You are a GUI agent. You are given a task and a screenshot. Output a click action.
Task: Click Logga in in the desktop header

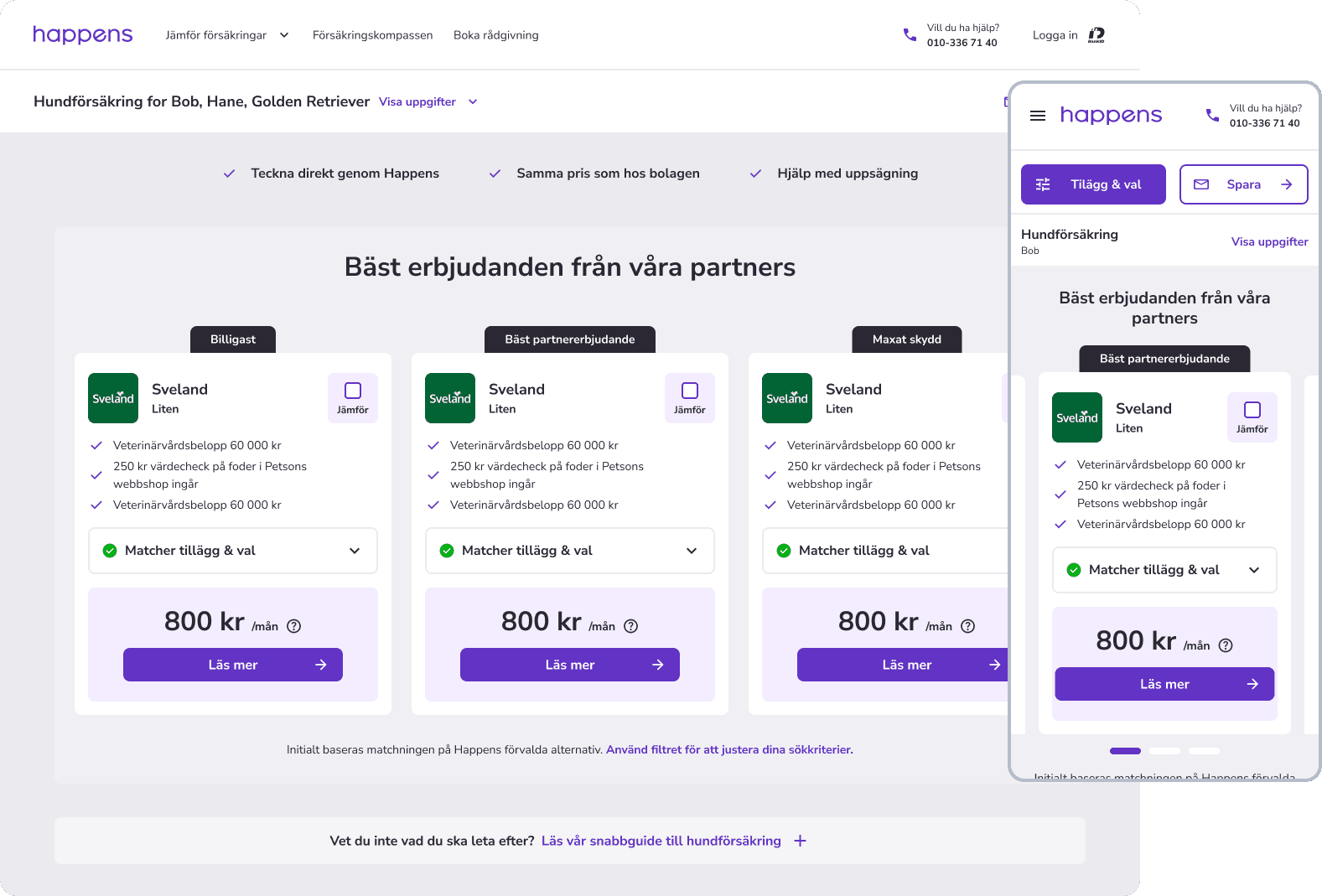pos(1055,35)
